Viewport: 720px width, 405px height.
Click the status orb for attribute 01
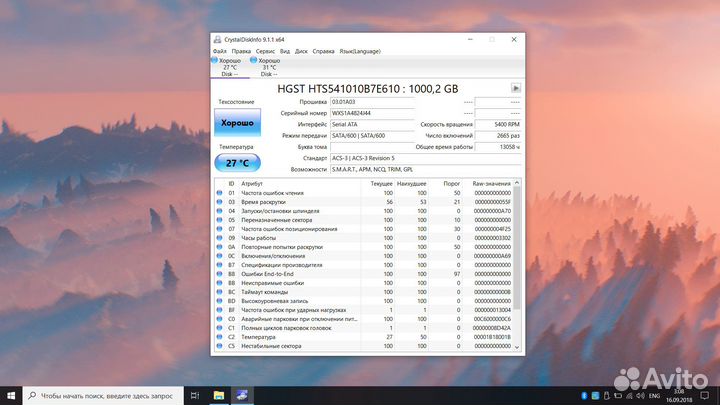point(219,193)
